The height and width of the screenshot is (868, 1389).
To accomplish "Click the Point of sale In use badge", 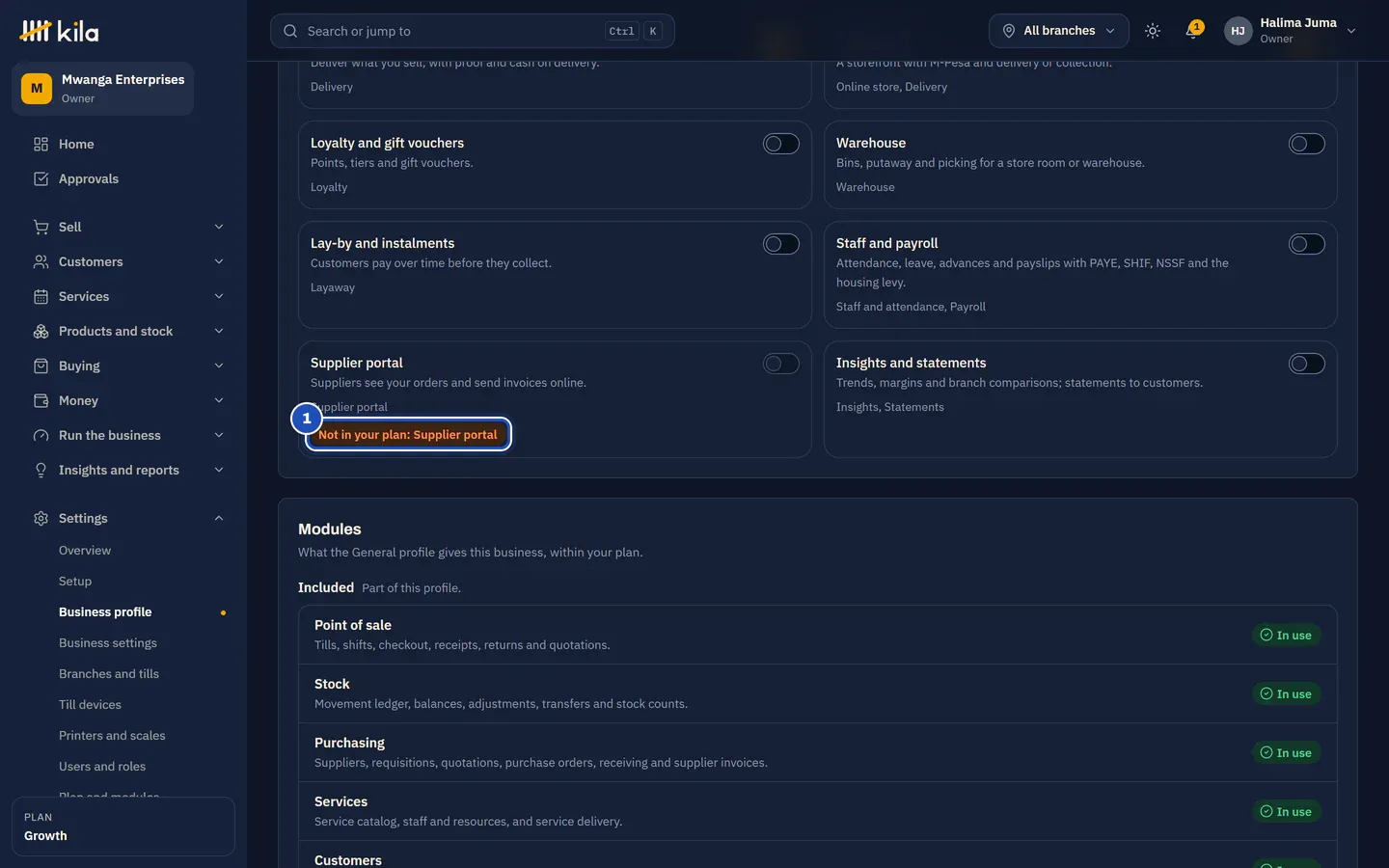I will (x=1287, y=636).
